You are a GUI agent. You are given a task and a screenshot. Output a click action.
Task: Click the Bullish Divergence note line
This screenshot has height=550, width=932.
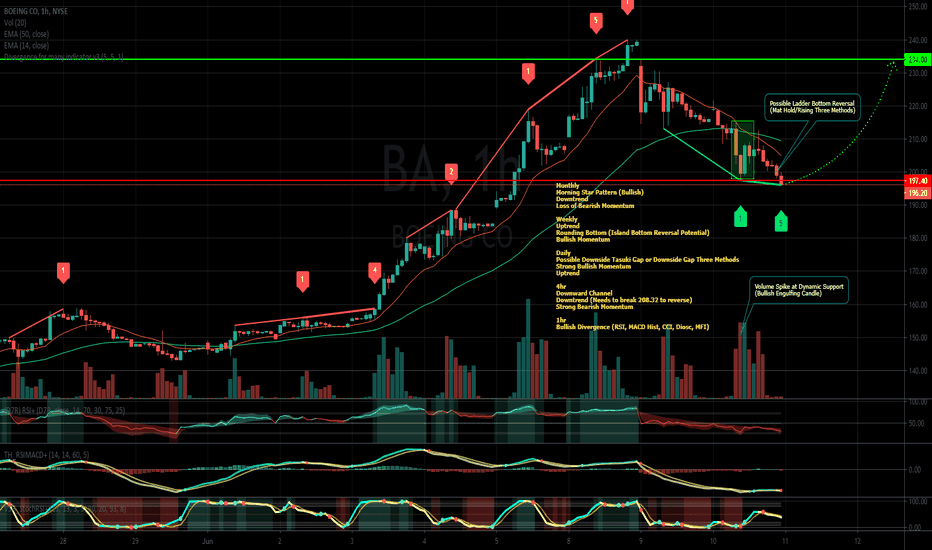coord(632,327)
